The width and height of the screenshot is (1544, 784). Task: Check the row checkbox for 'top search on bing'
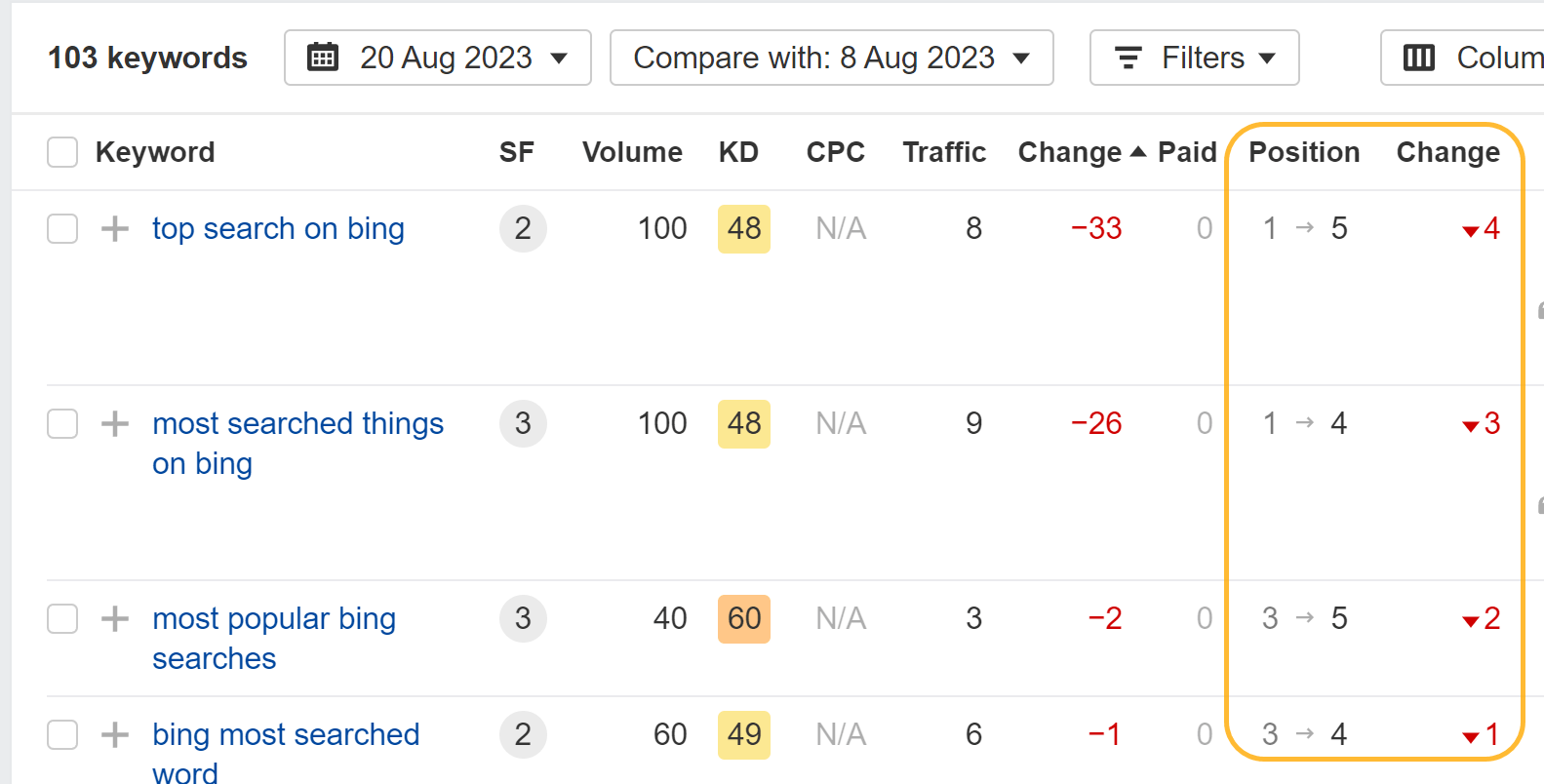(x=61, y=228)
